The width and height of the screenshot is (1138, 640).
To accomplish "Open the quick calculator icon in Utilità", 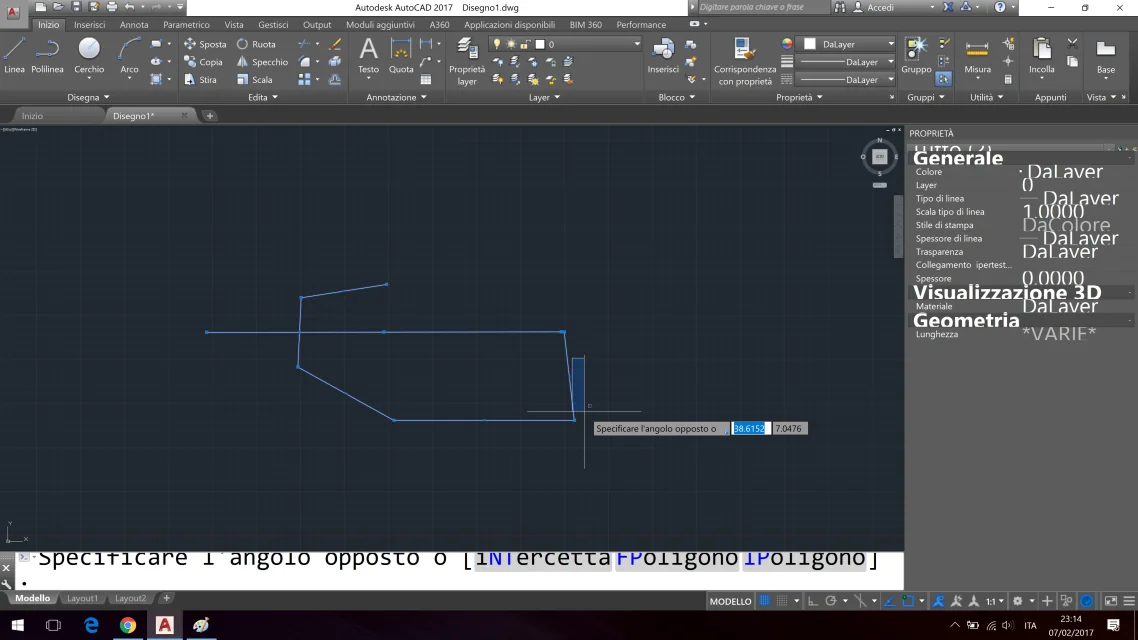I will (1008, 80).
